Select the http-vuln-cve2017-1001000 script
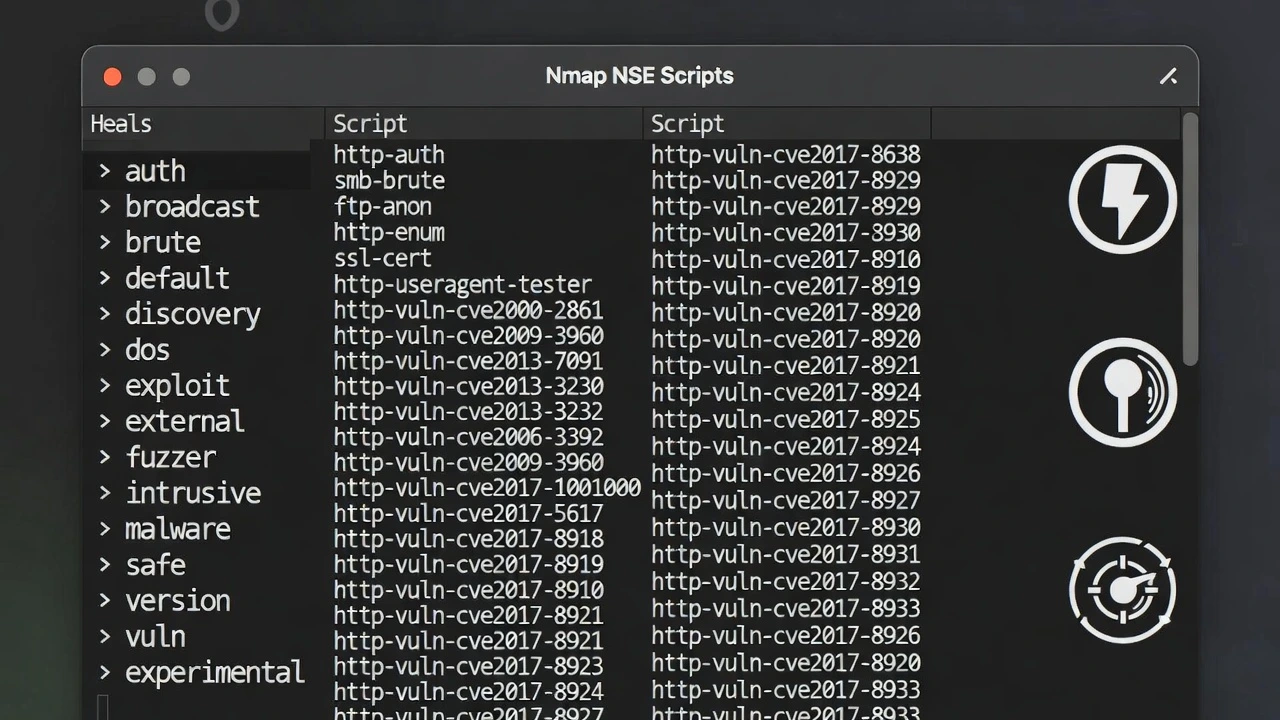Screen dimensions: 1280x720 (486, 487)
